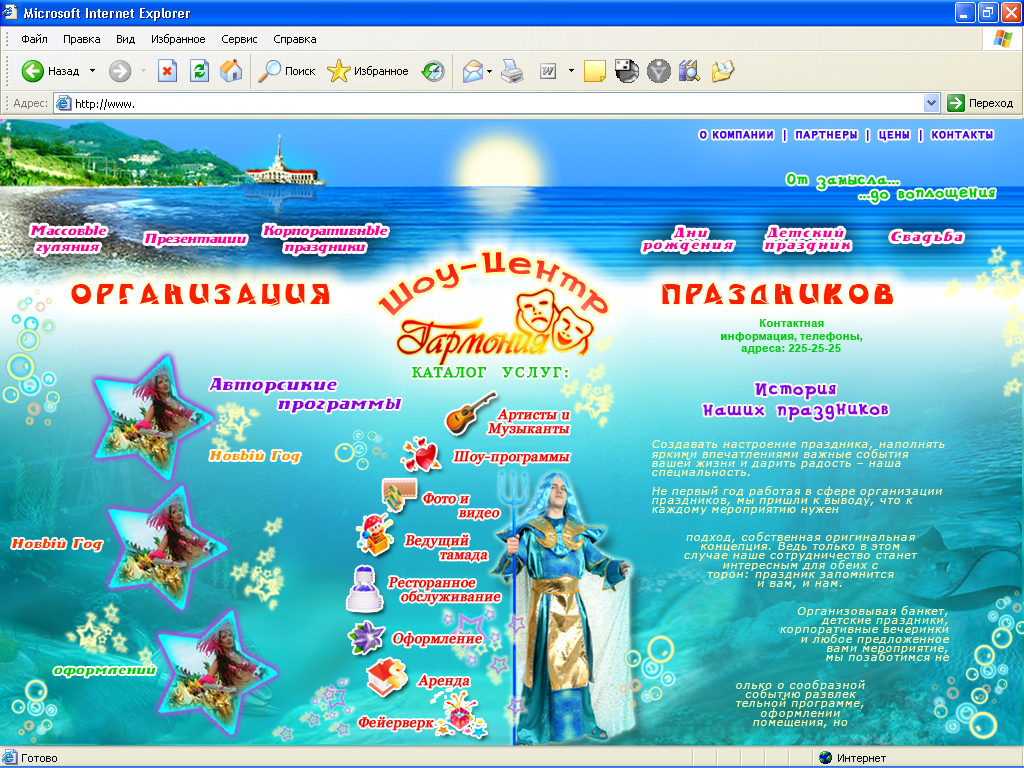Click the yellow note toolbar icon
The image size is (1024, 768).
click(594, 71)
